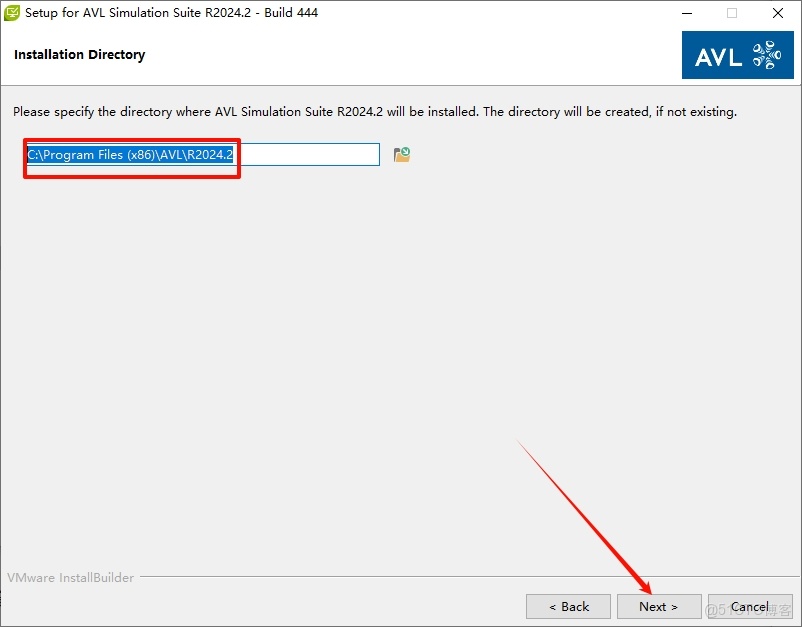
Task: Click the 'Please specify the directory' instruction text
Action: [375, 111]
